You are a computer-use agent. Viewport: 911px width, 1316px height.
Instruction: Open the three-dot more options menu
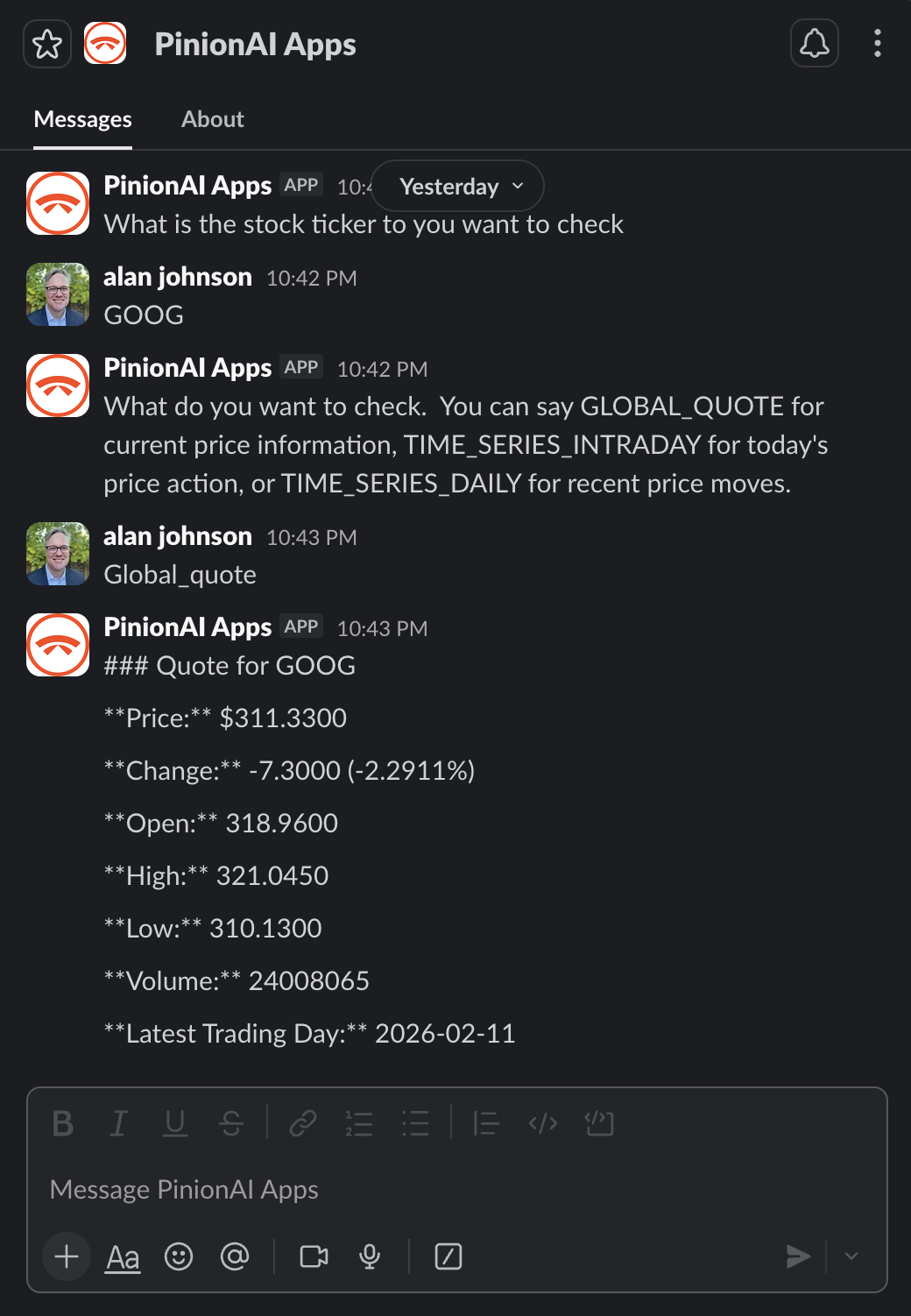tap(877, 44)
